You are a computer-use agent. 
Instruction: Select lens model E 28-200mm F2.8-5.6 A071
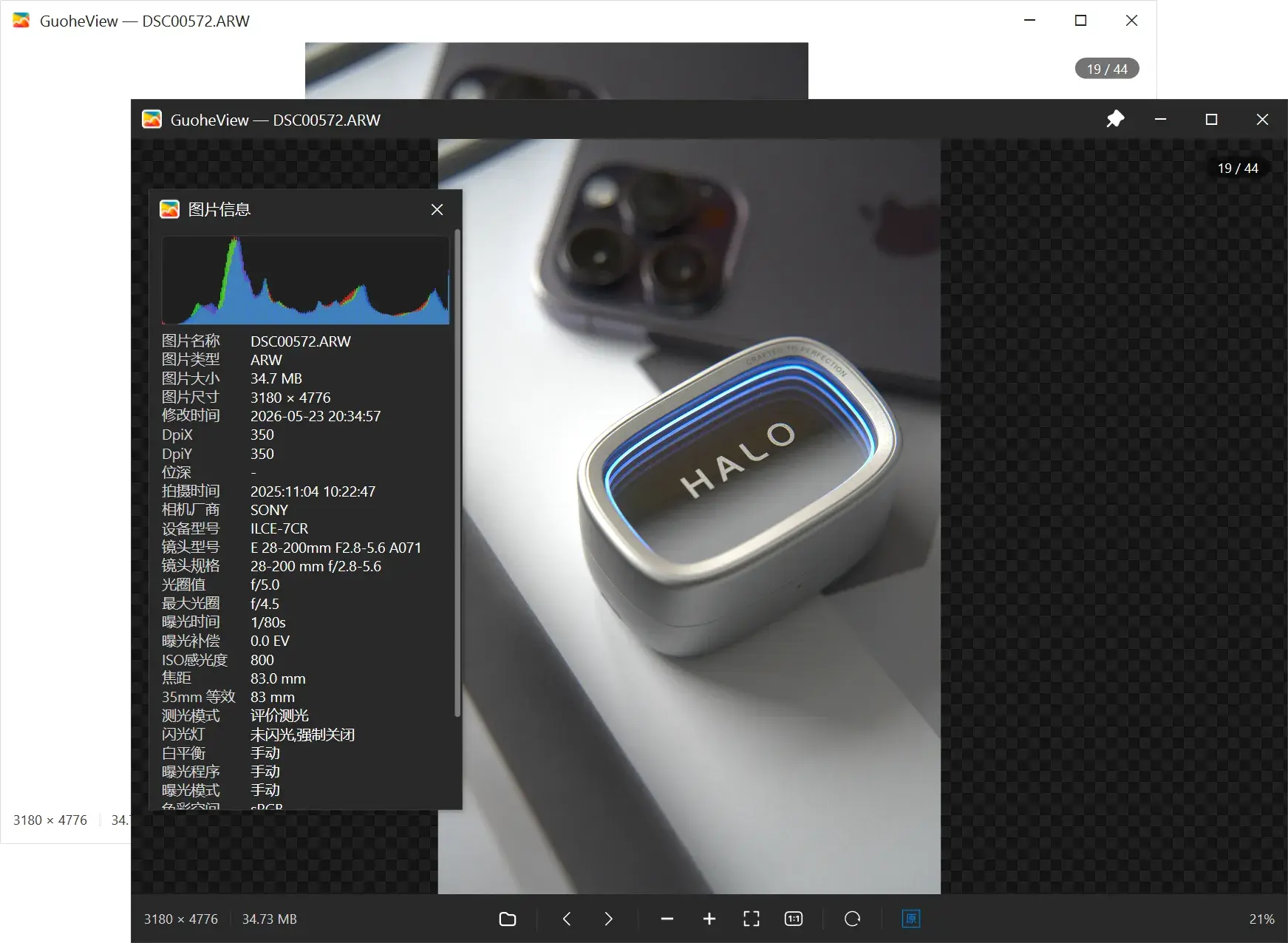coord(335,548)
